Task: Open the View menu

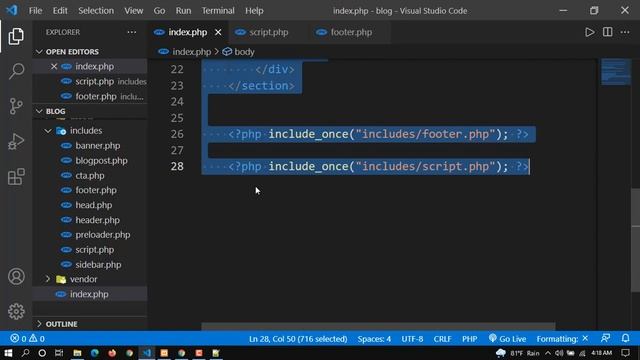Action: point(133,11)
